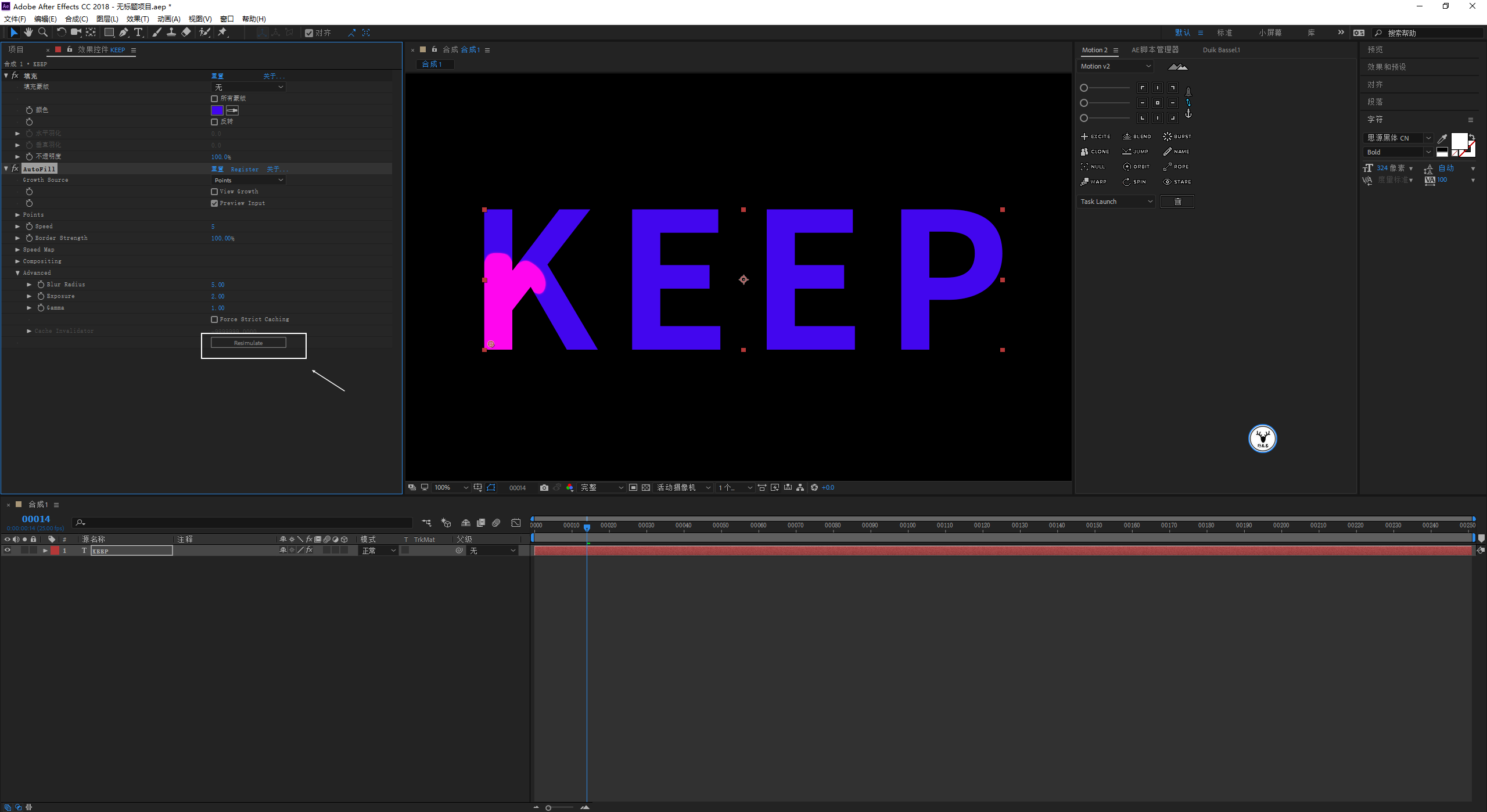Select the Rectangle shape tool
Screen dimensions: 1487x812
coord(109,33)
